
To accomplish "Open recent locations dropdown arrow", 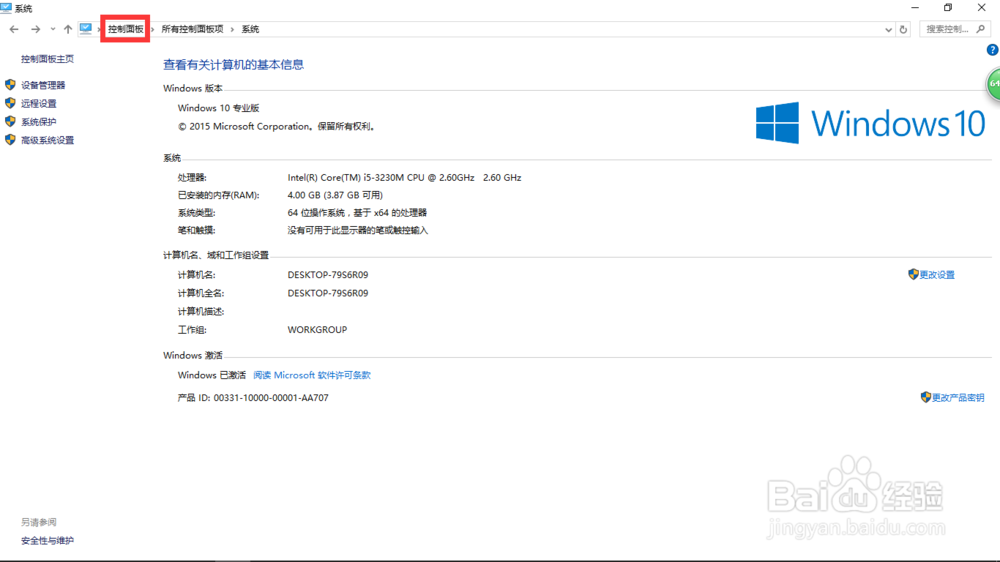I will (x=53, y=29).
